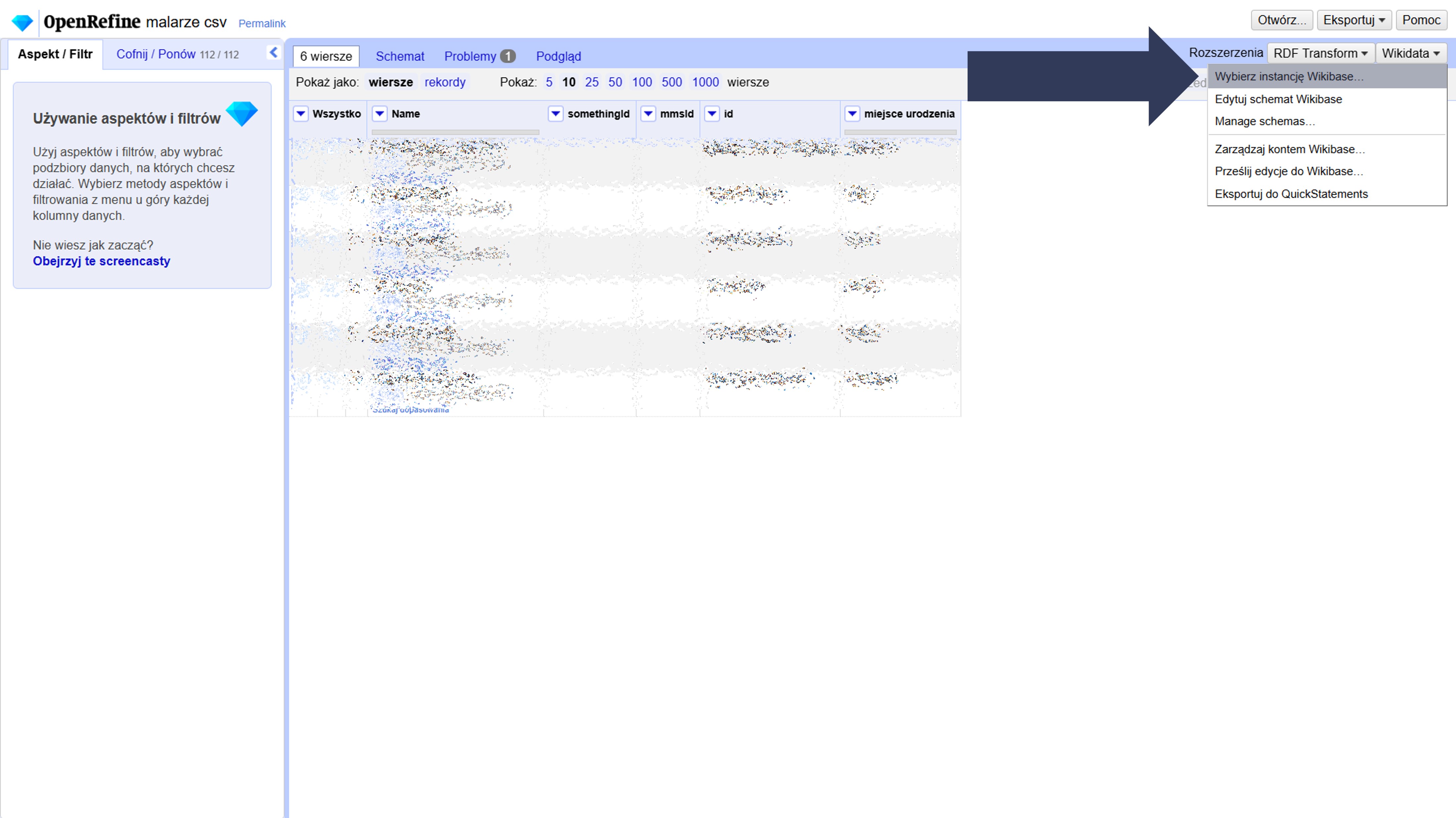This screenshot has height=818, width=1456.
Task: Click reconciliation progress bar under Name column
Action: tap(455, 132)
